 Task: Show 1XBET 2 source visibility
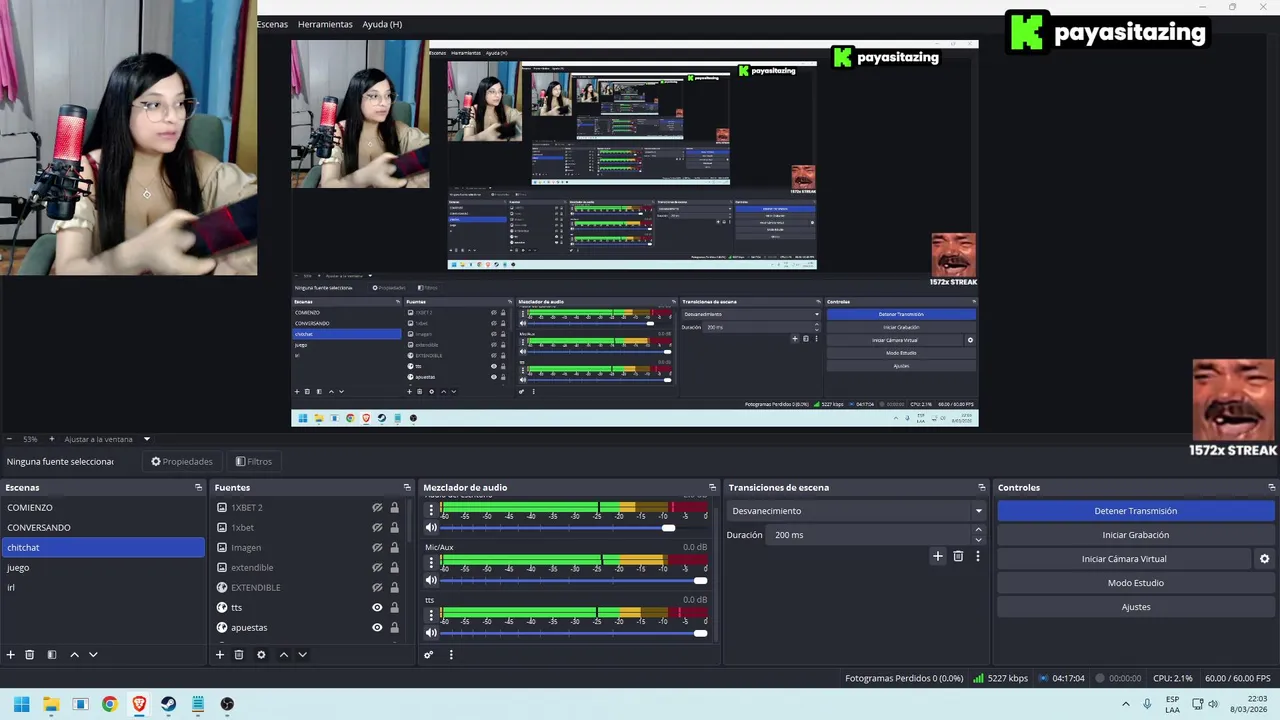[377, 508]
